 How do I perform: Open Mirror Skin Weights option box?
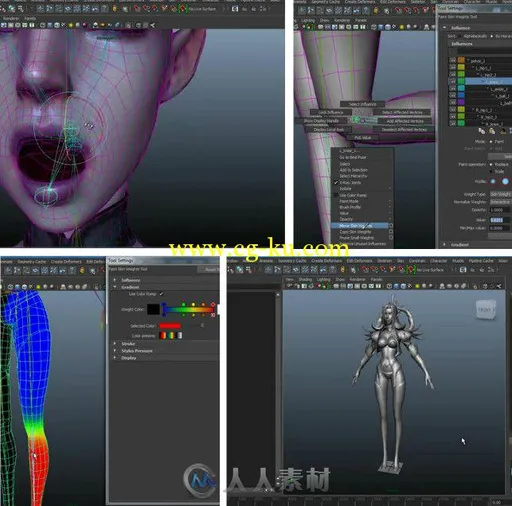391,226
